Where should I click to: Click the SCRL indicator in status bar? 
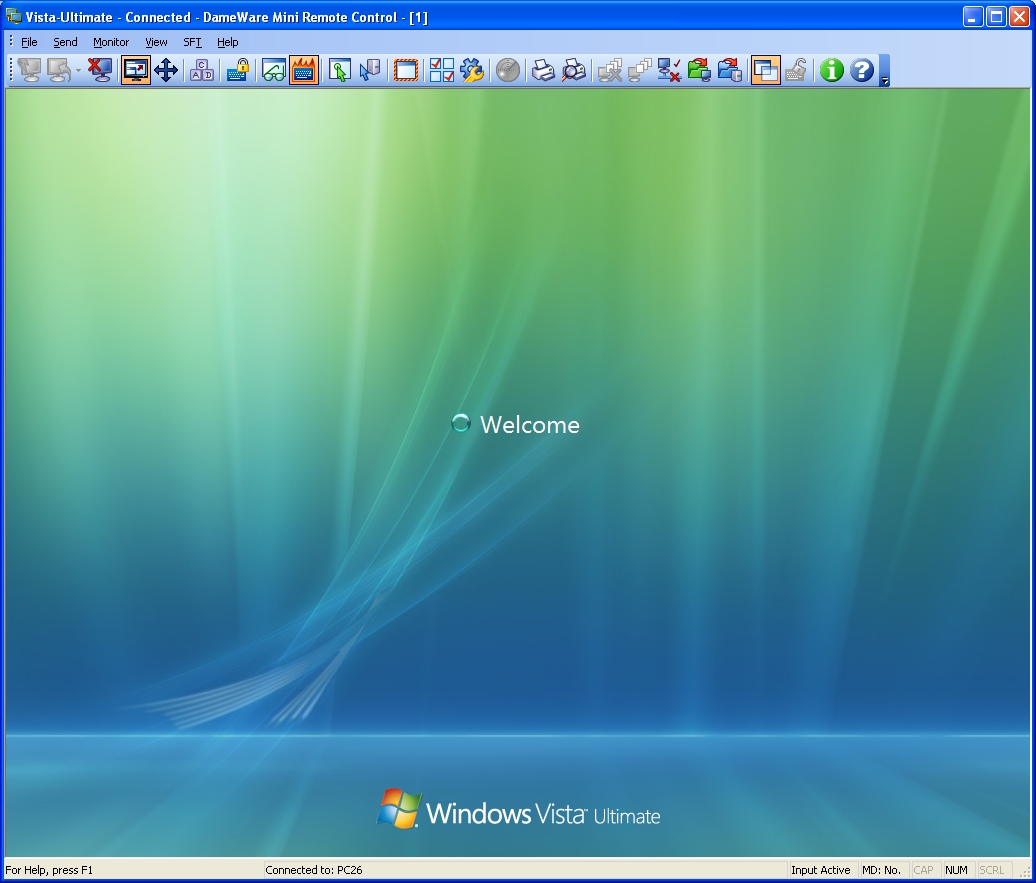click(x=991, y=870)
